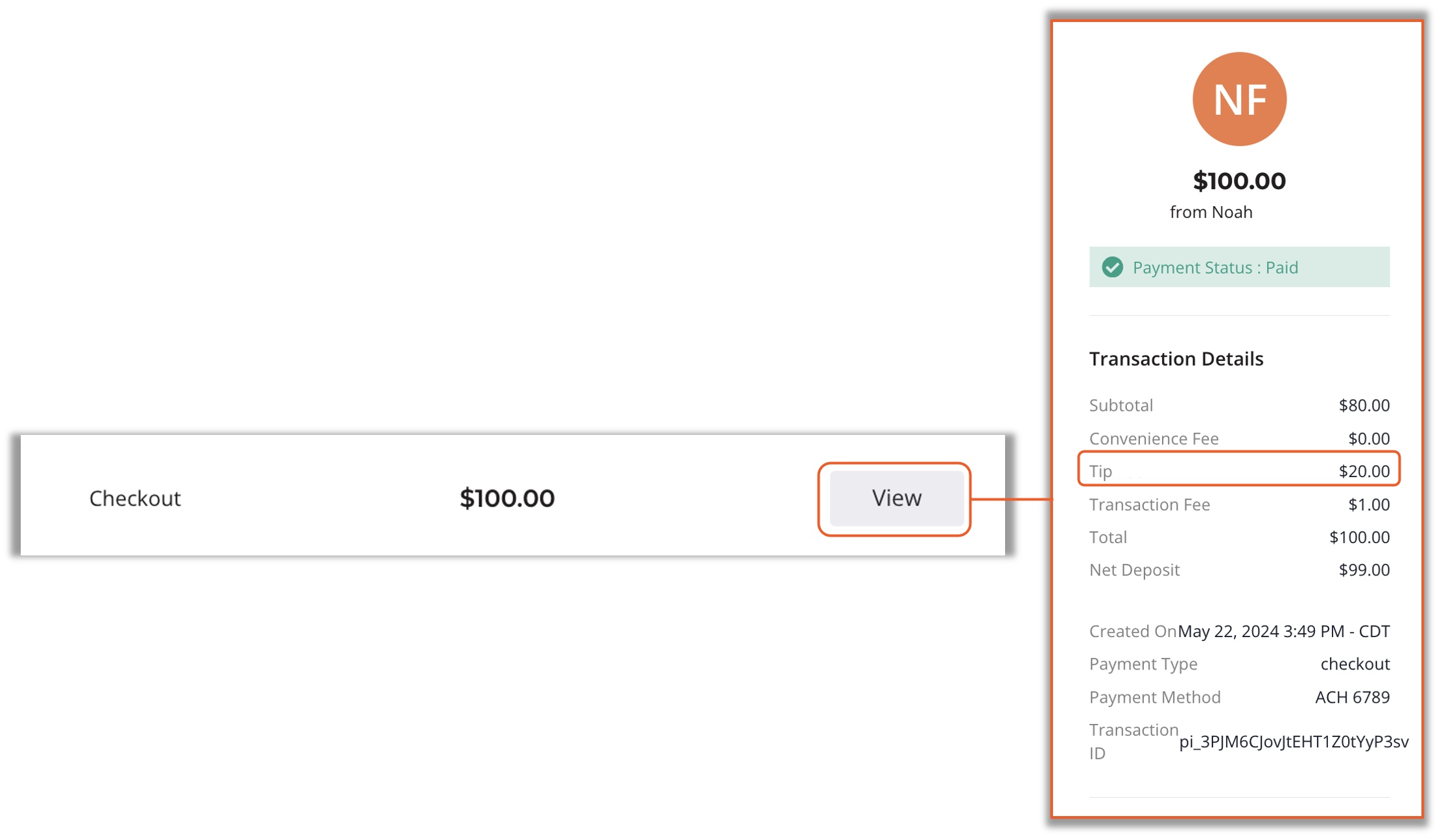
Task: Click the bold $100.00 amount in the Checkout row
Action: pos(507,498)
